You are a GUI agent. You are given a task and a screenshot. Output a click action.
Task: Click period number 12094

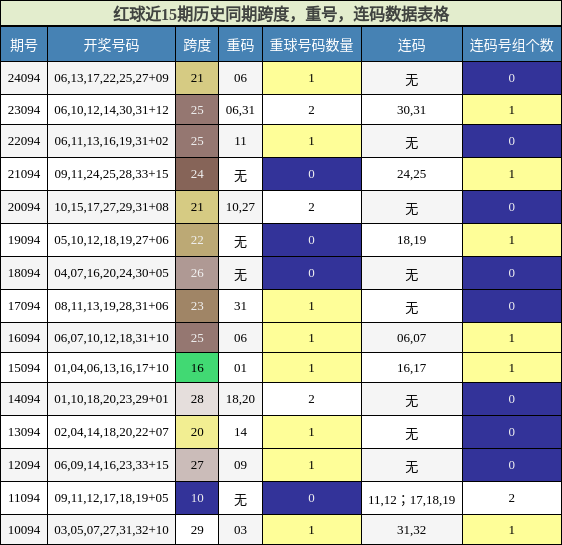[24, 465]
